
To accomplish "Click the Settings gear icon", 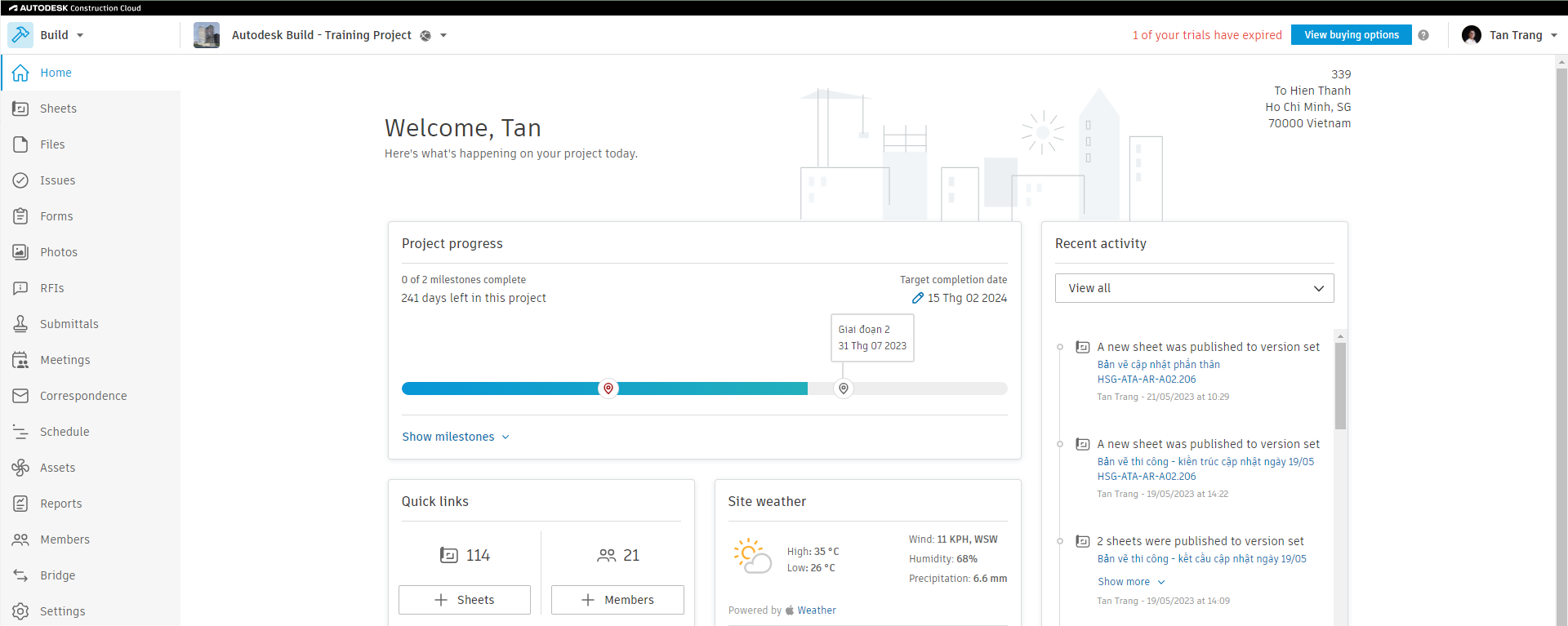I will [20, 611].
